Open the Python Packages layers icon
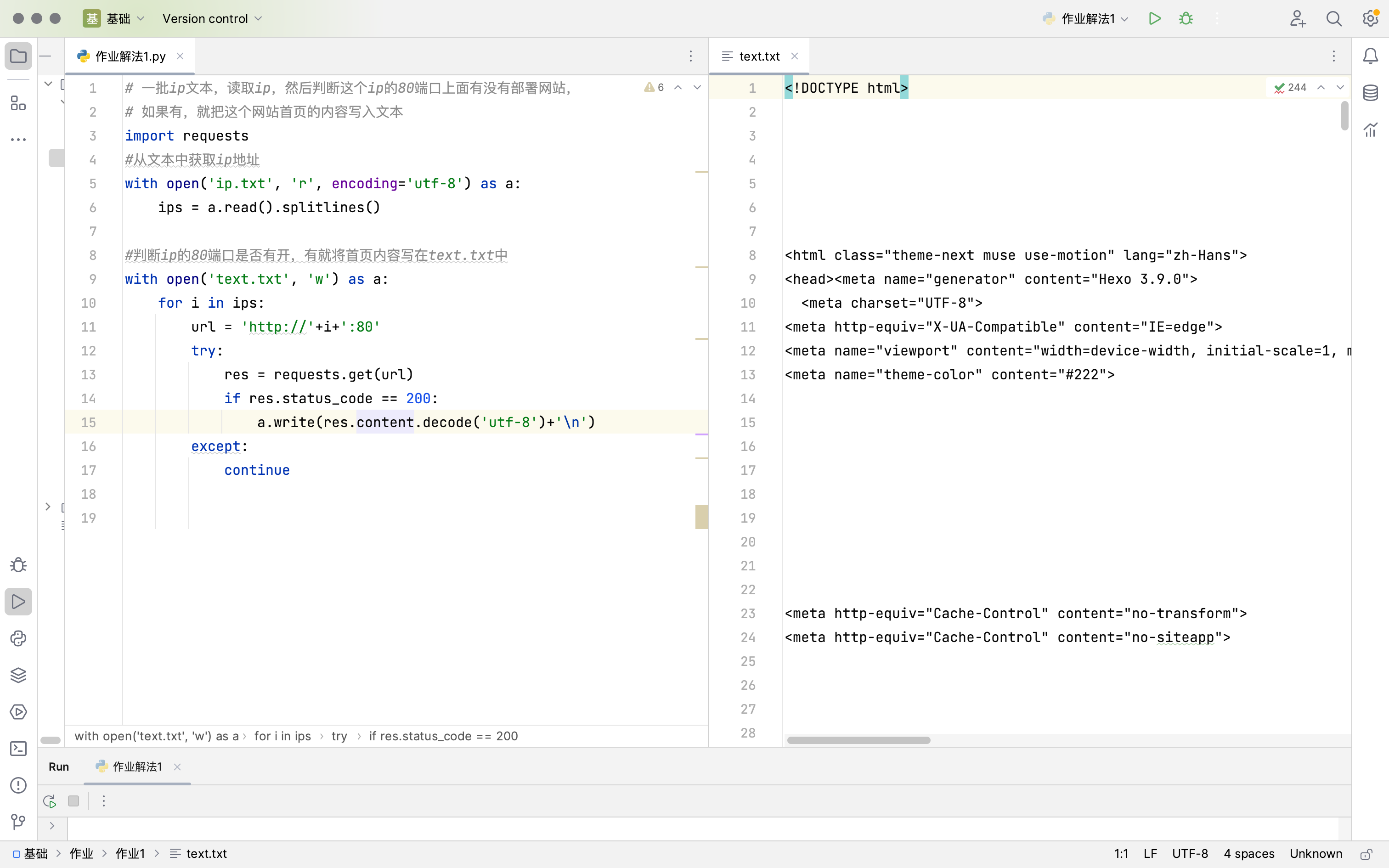 [x=18, y=675]
